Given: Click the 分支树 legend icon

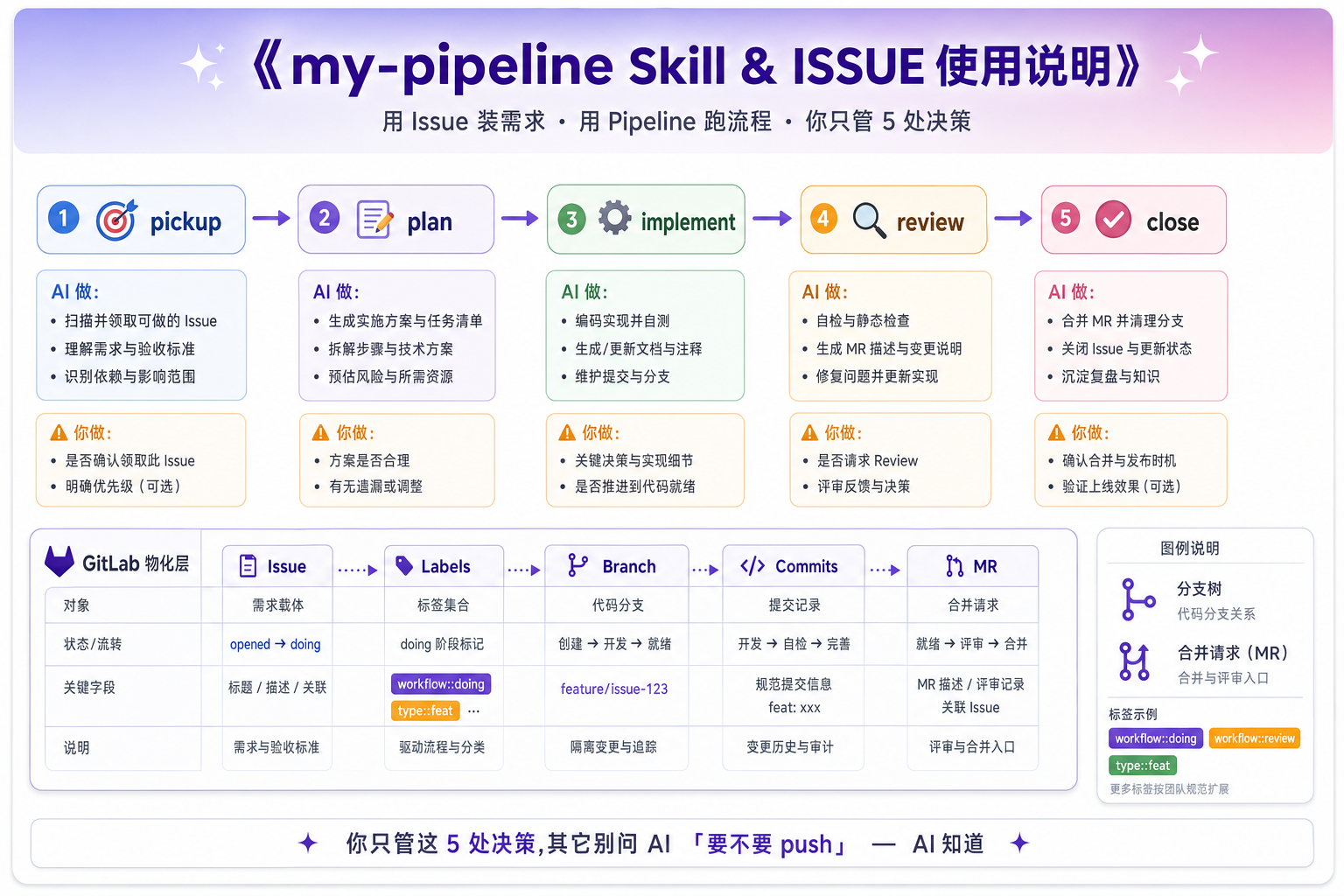Looking at the screenshot, I should [x=1137, y=599].
